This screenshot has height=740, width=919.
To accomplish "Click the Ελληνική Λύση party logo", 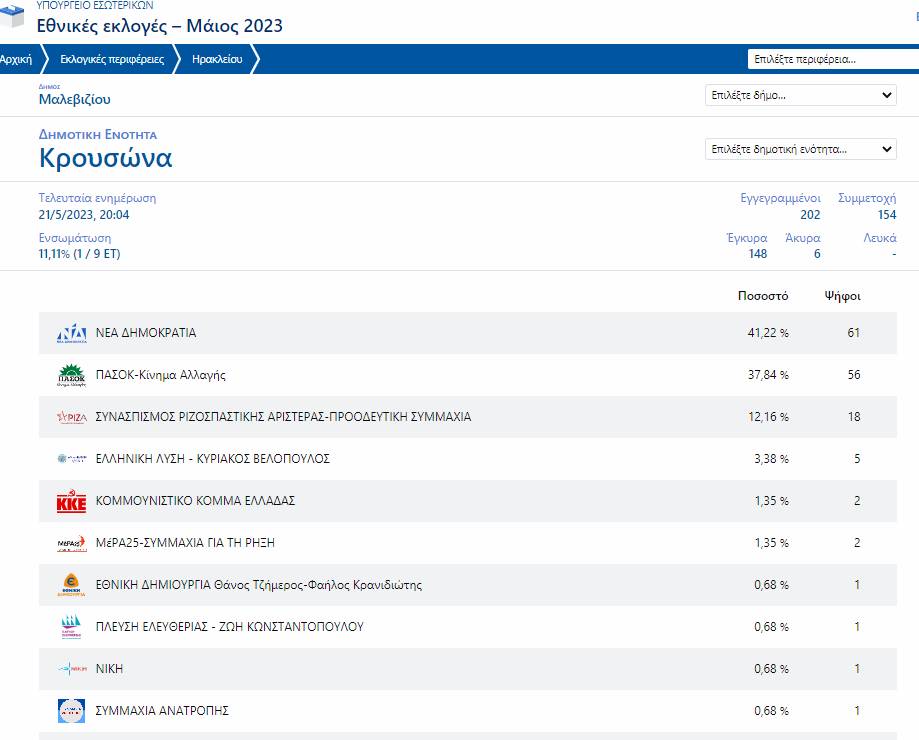I will (72, 459).
